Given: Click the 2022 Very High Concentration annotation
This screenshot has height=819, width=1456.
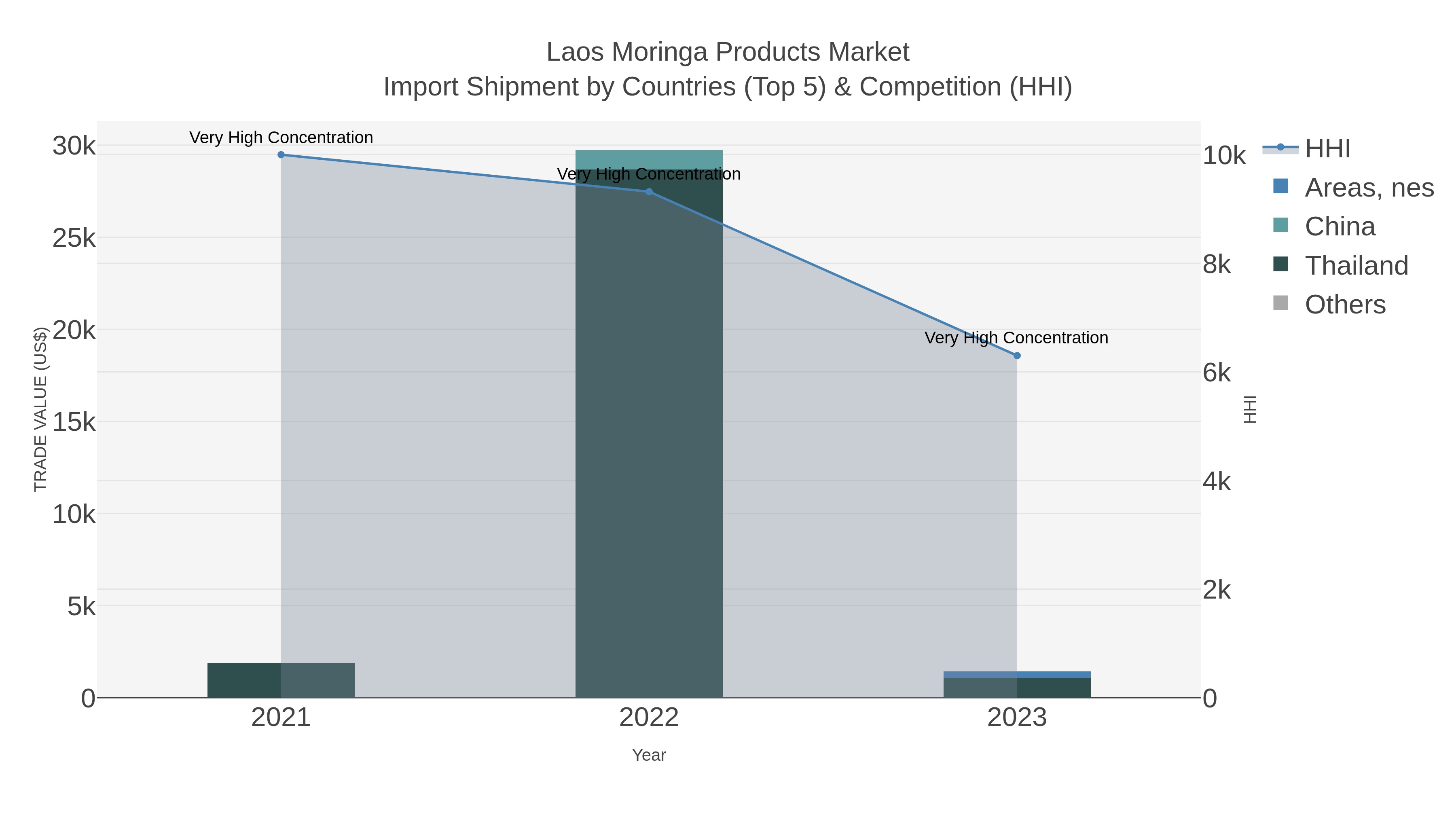Looking at the screenshot, I should [x=649, y=174].
